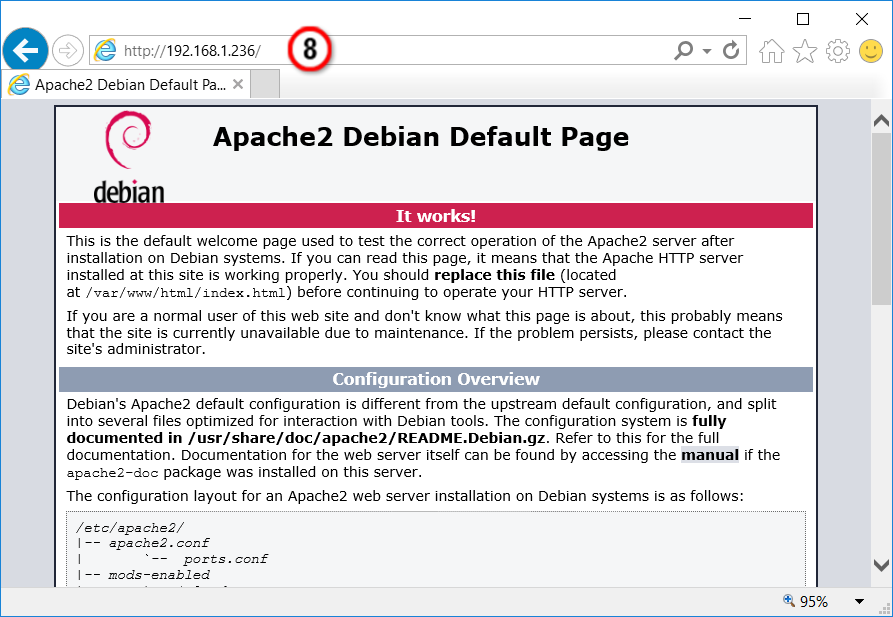Select the Apache2 Debian Default Page tab
Viewport: 893px width, 617px height.
tap(126, 84)
